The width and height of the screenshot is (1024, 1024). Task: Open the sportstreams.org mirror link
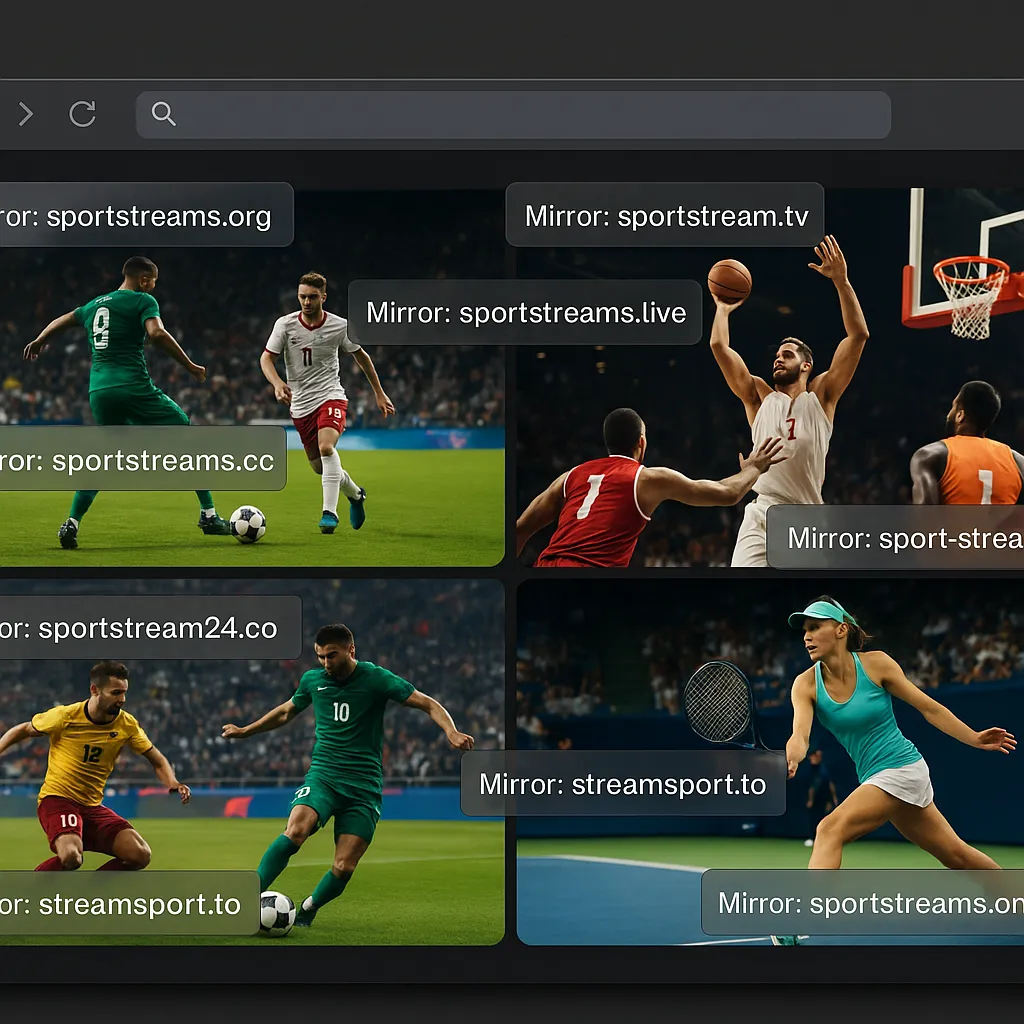(x=145, y=215)
